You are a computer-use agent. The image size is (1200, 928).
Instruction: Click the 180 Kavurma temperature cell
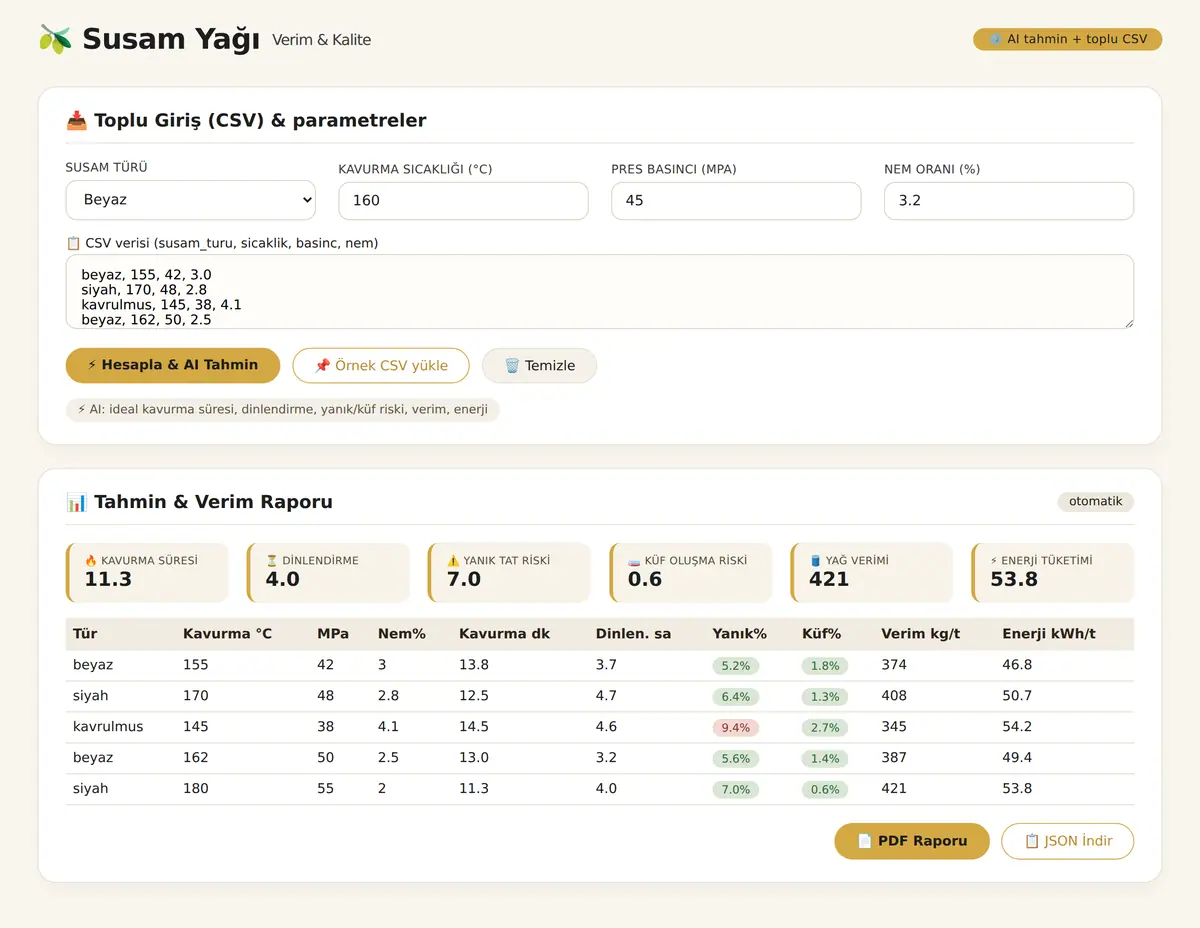(196, 789)
